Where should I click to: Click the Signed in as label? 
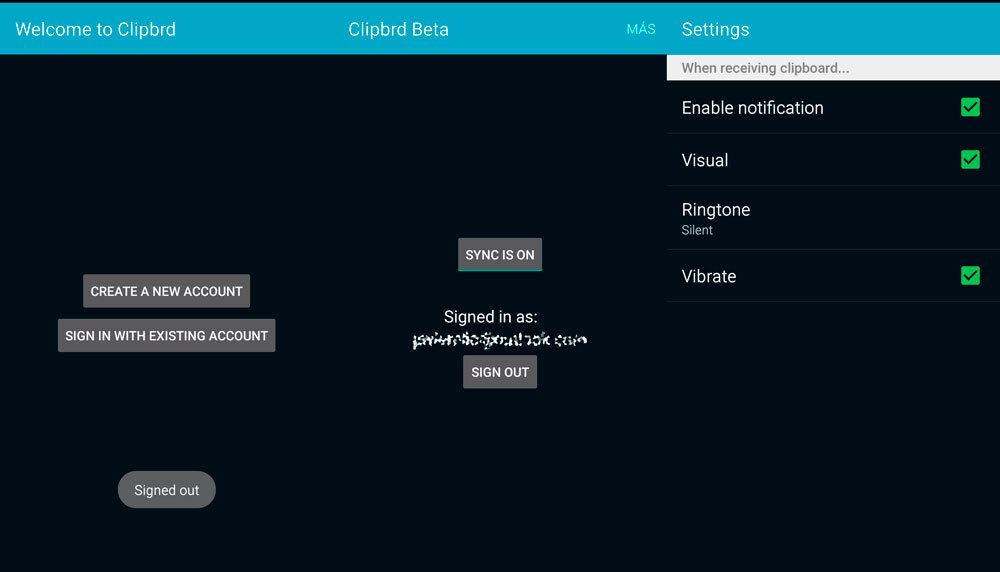coord(491,317)
